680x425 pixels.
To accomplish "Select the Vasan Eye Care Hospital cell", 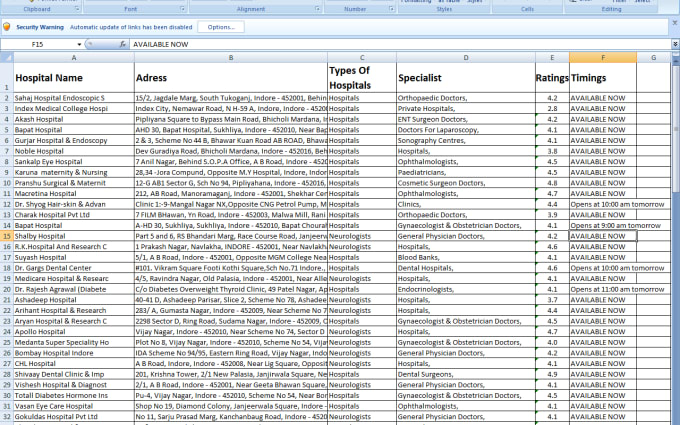I will 74,406.
